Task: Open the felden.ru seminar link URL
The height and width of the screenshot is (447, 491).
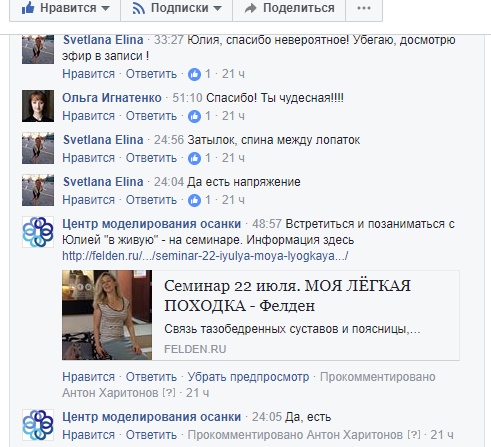Action: click(x=205, y=256)
